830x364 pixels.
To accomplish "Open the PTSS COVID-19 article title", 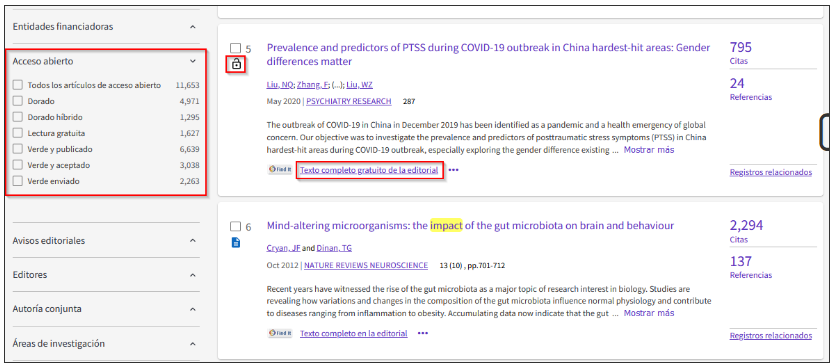I will tap(488, 54).
